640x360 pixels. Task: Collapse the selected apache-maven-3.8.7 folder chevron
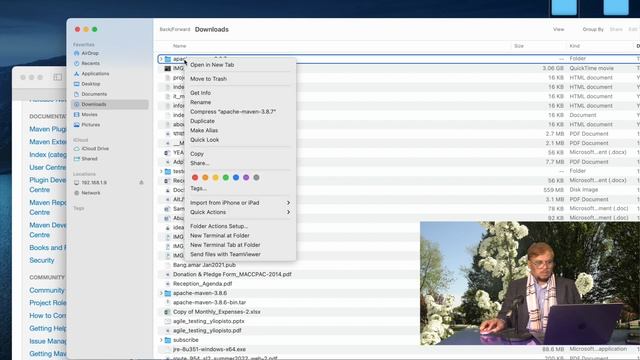point(161,59)
